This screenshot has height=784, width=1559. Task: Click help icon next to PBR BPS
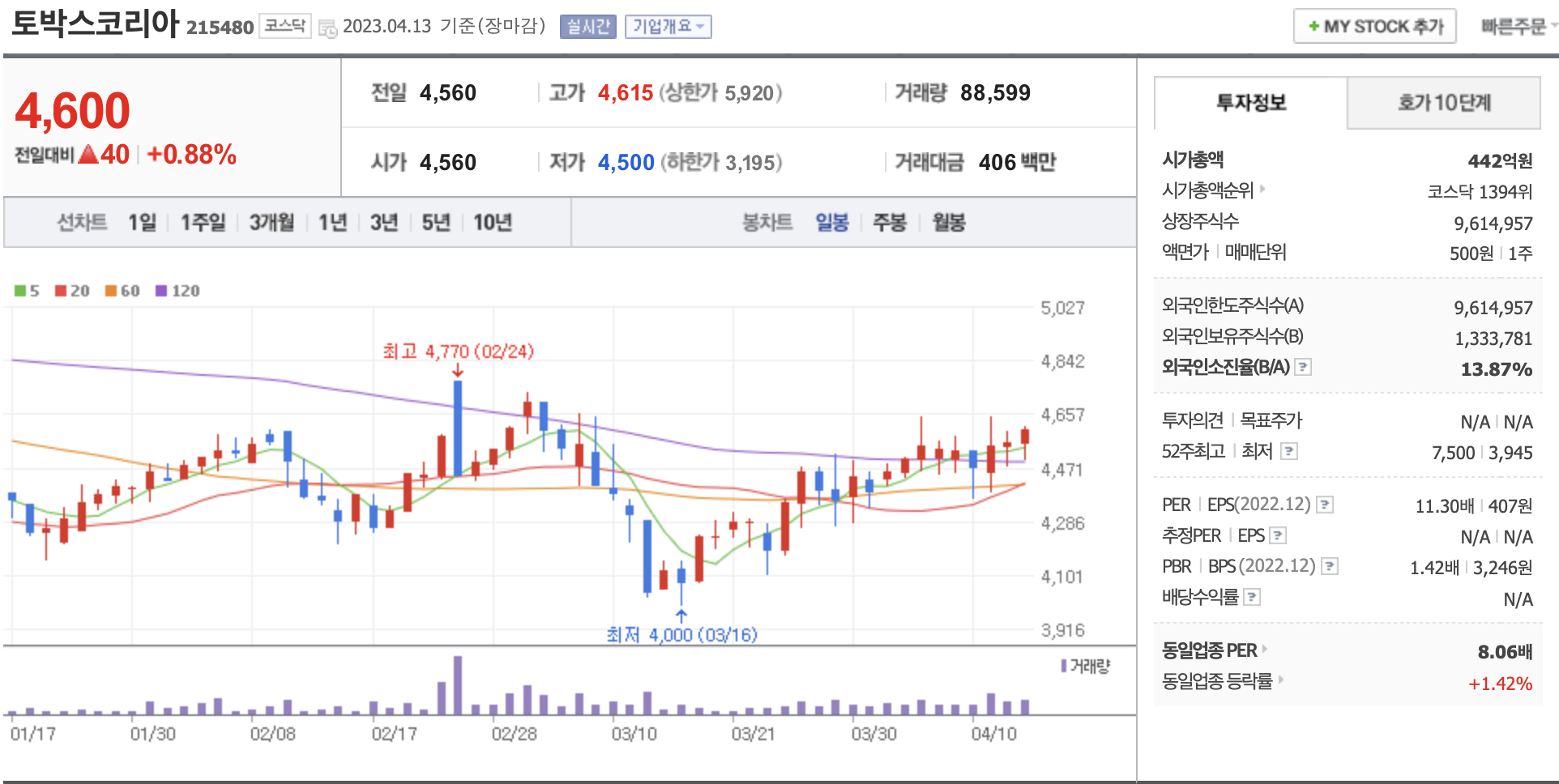pyautogui.click(x=1330, y=566)
